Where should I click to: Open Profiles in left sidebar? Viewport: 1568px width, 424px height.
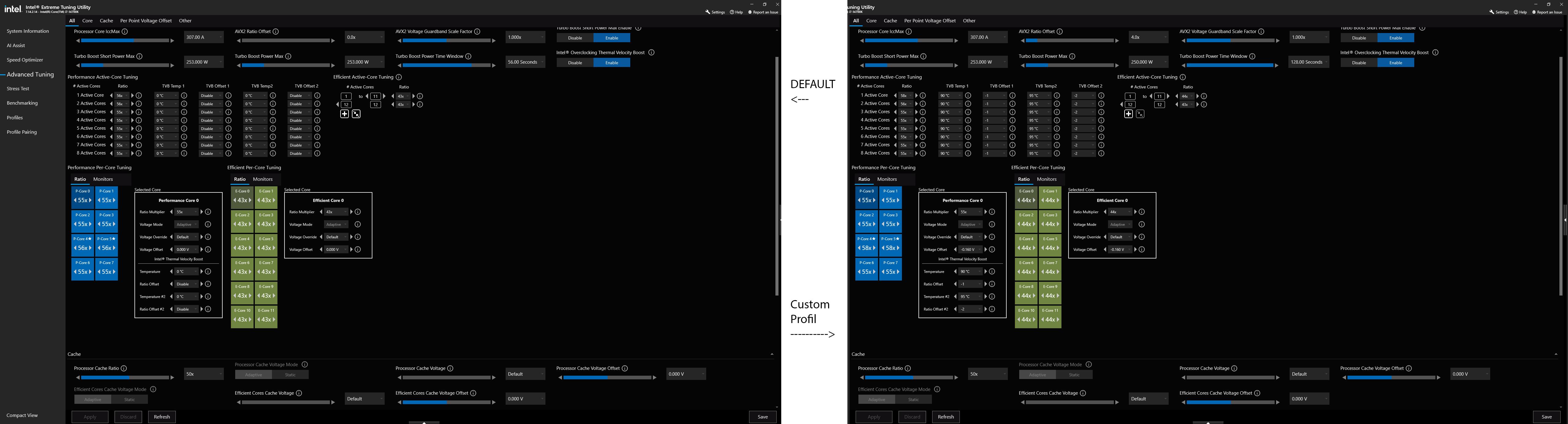(x=15, y=117)
